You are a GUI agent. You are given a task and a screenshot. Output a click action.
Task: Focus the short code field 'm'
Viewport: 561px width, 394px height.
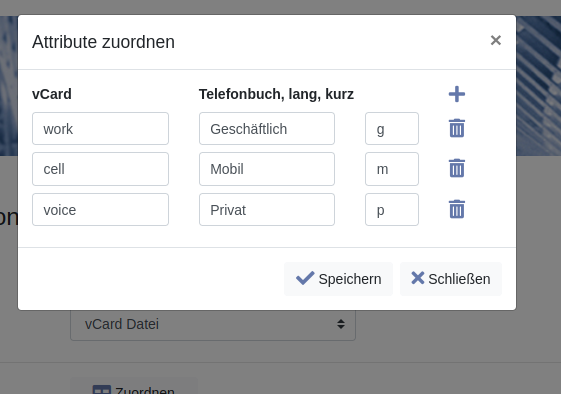click(392, 169)
